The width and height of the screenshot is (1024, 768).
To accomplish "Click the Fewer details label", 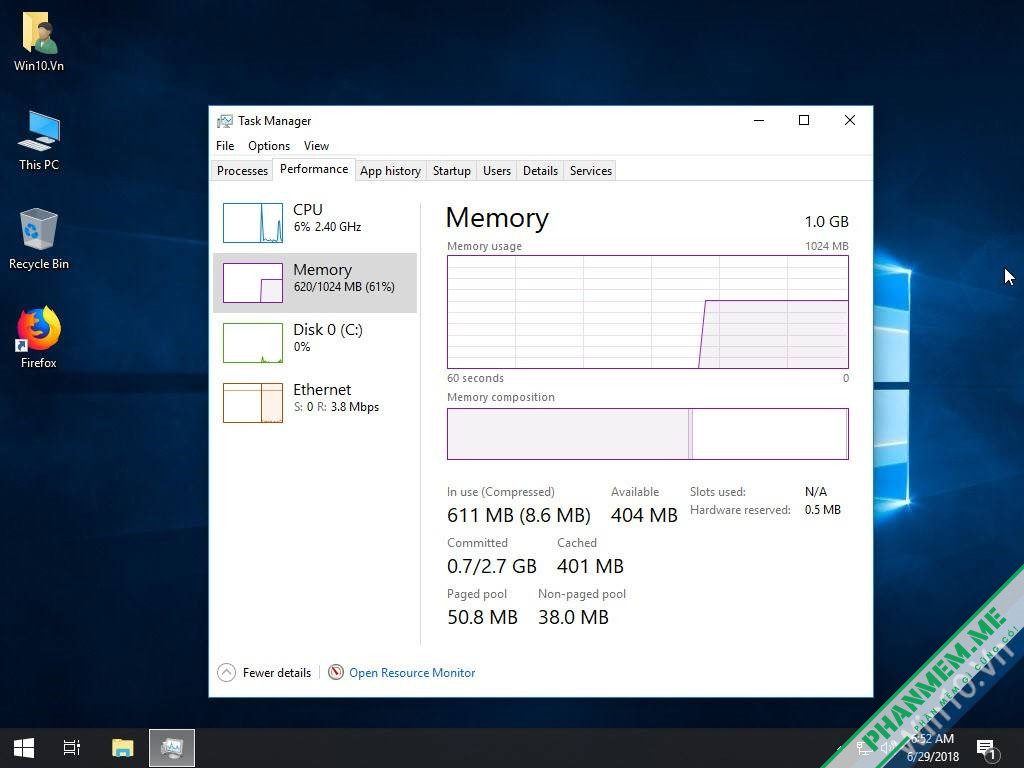I will click(277, 673).
